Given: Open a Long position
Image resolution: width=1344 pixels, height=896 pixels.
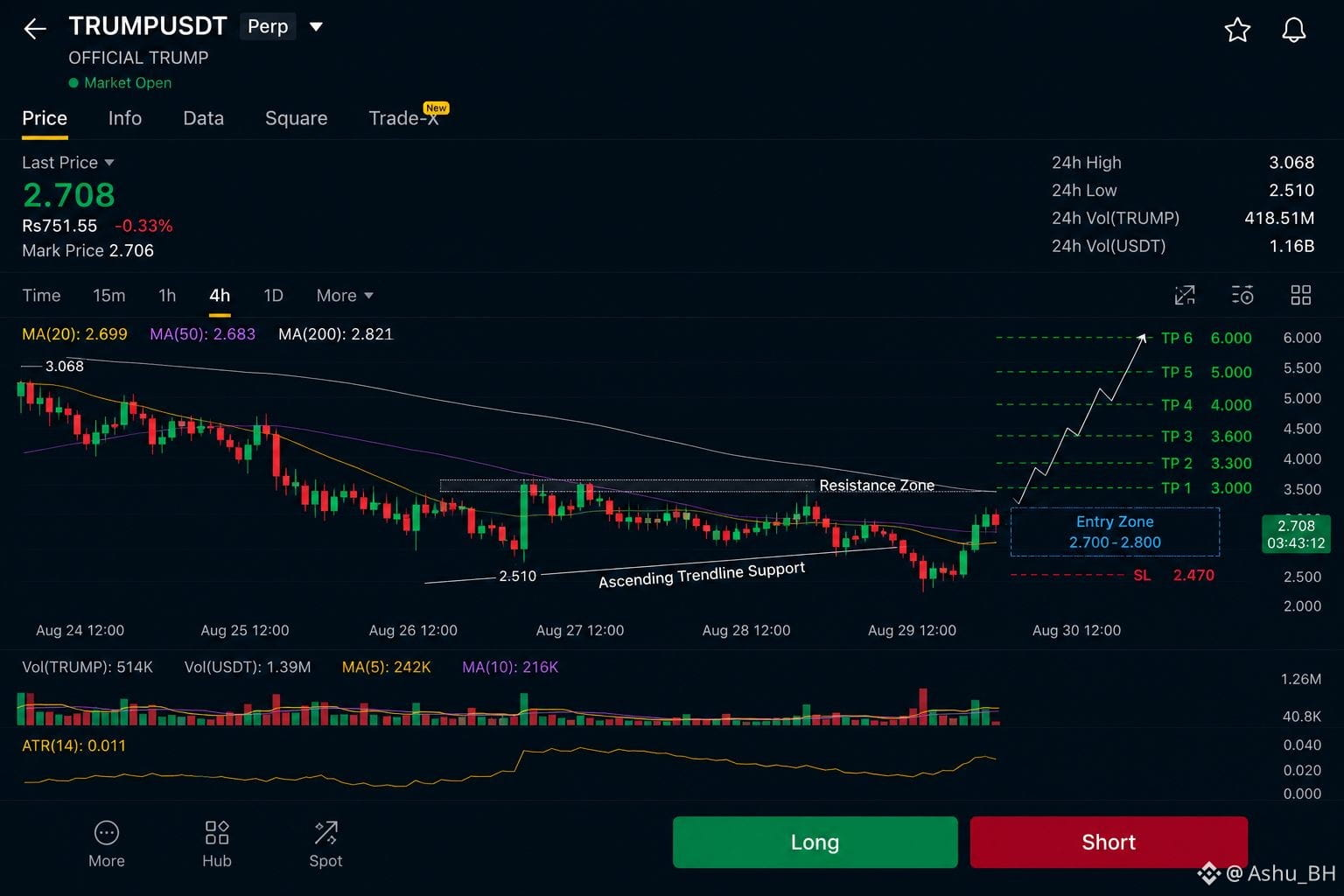Looking at the screenshot, I should pos(815,842).
